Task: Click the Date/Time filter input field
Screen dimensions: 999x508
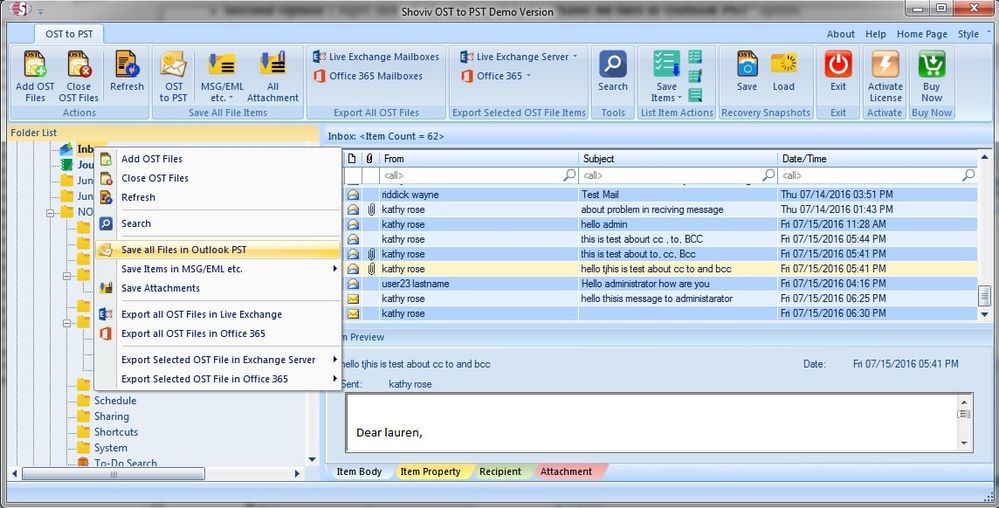Action: pos(877,175)
